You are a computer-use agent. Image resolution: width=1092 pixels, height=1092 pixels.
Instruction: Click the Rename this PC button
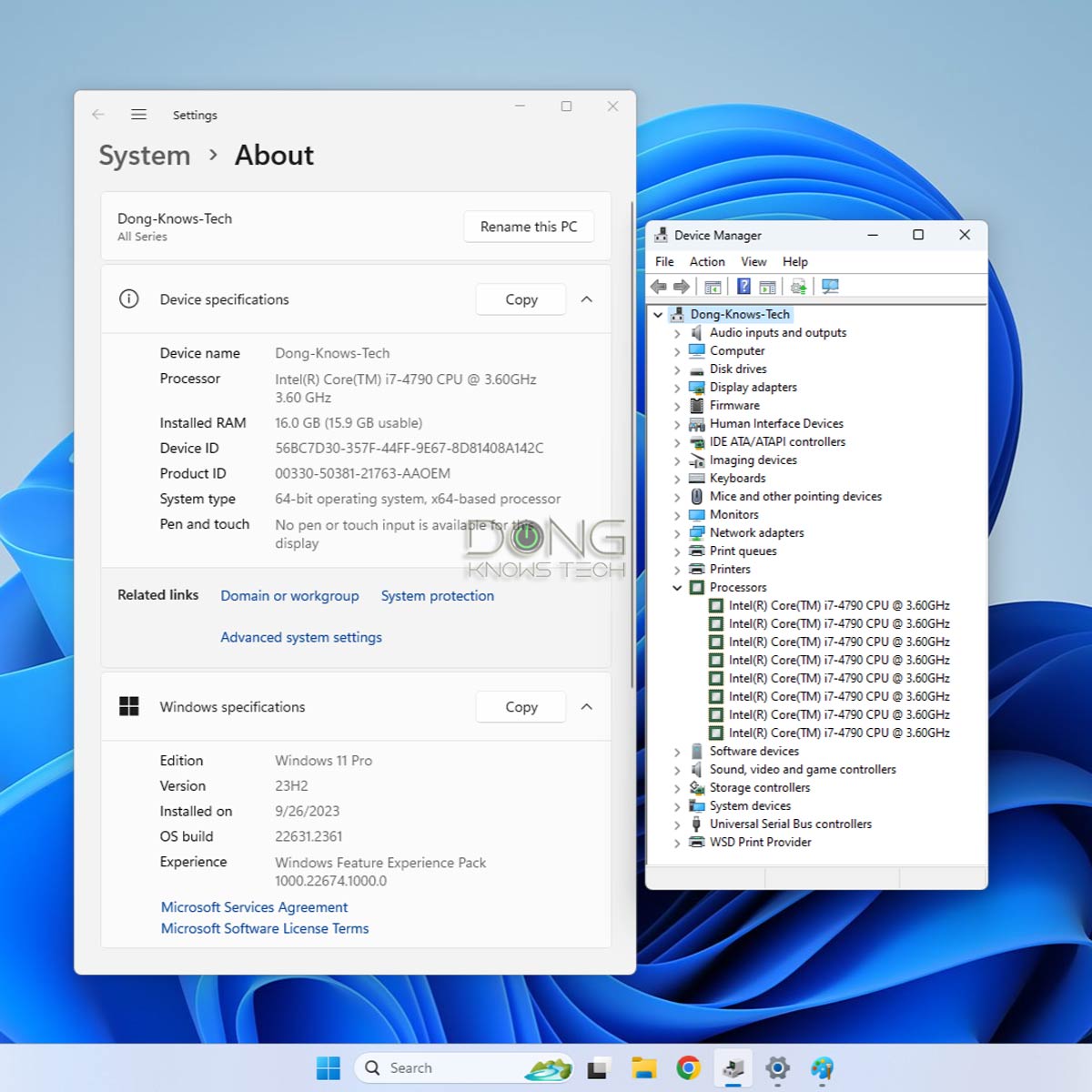point(529,227)
